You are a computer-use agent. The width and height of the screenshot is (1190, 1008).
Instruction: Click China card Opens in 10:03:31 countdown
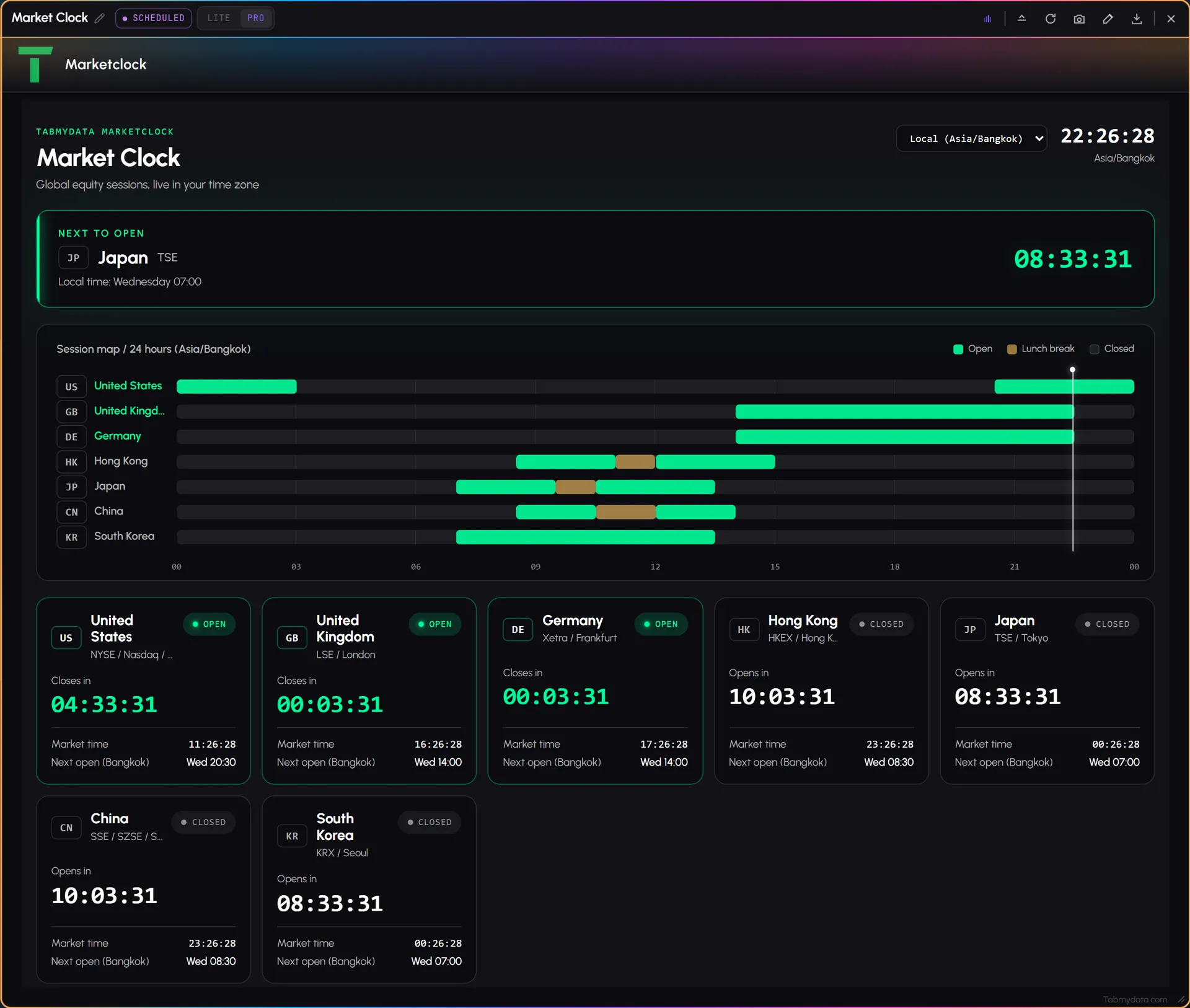(x=104, y=896)
